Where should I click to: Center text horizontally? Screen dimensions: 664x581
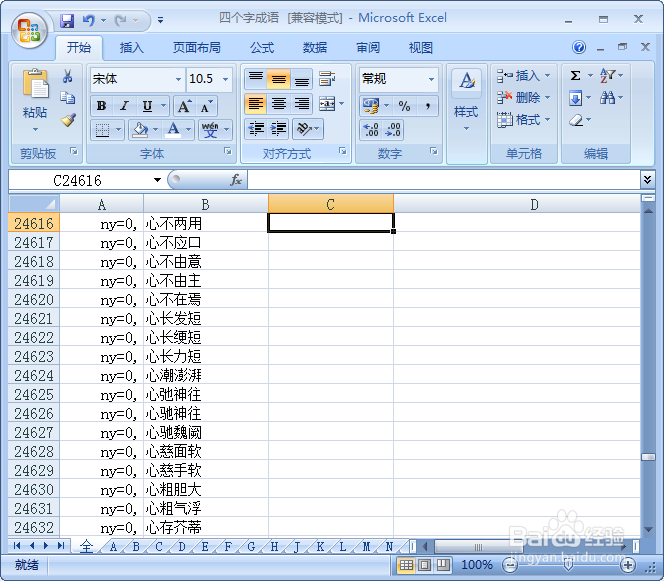tap(279, 104)
